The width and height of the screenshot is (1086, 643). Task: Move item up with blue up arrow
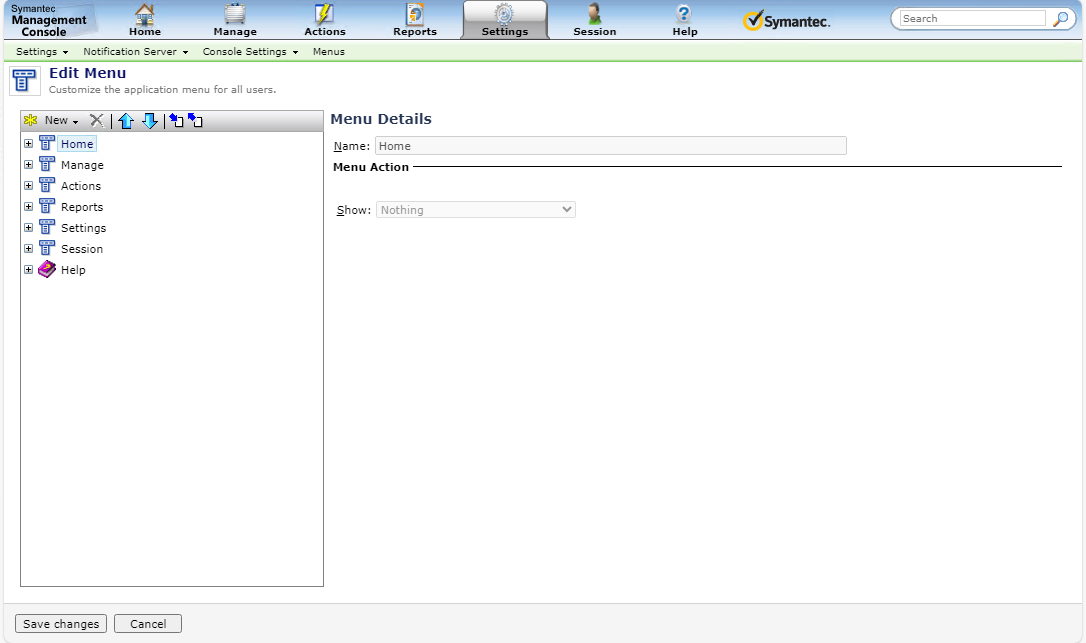point(126,121)
